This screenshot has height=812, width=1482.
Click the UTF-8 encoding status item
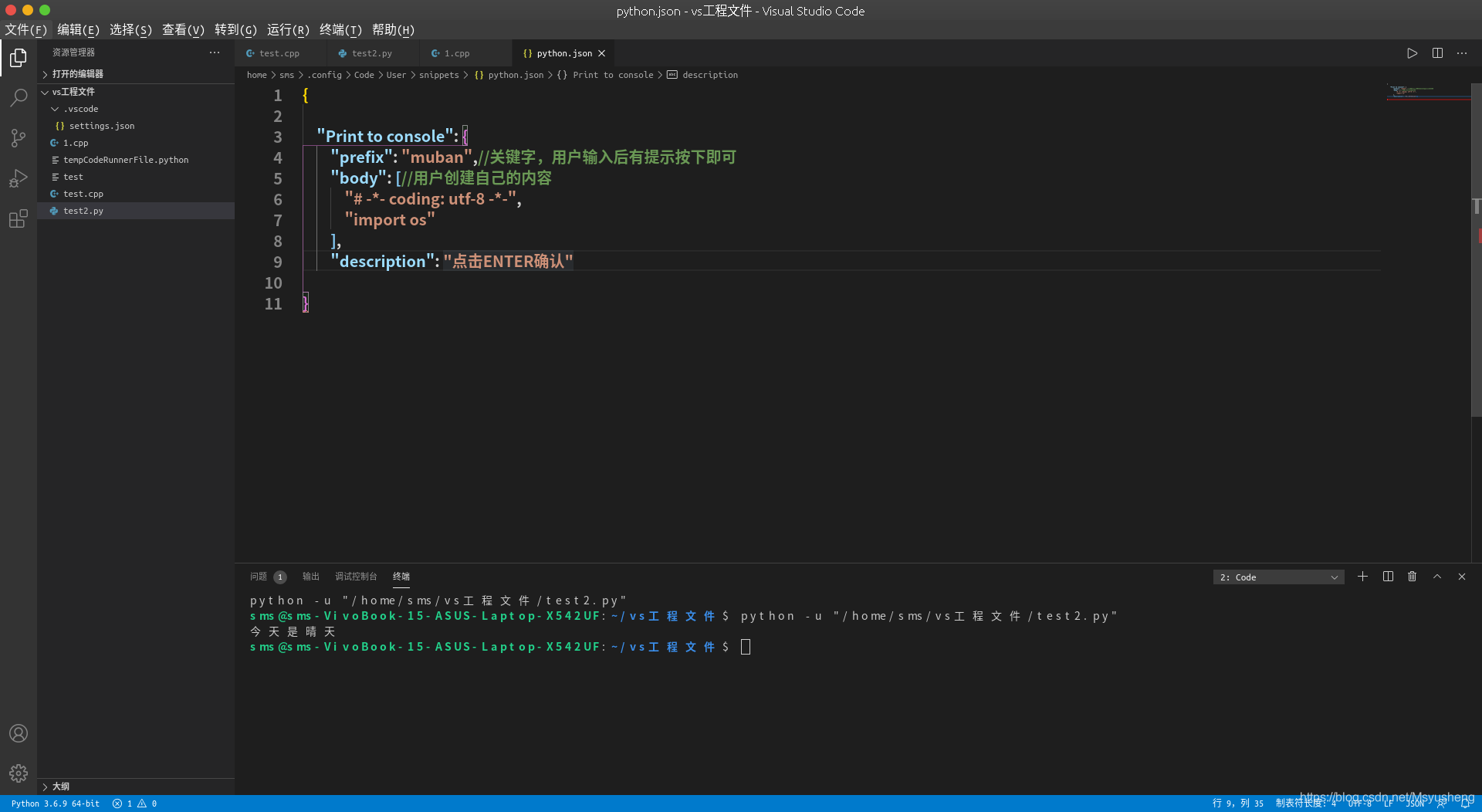coord(1360,804)
